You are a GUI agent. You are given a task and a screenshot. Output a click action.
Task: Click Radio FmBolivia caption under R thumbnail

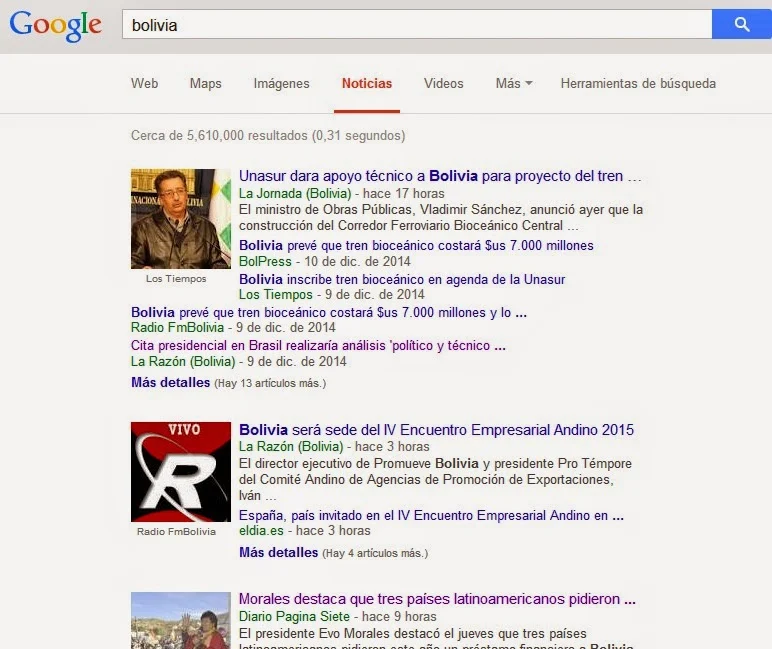click(x=176, y=532)
